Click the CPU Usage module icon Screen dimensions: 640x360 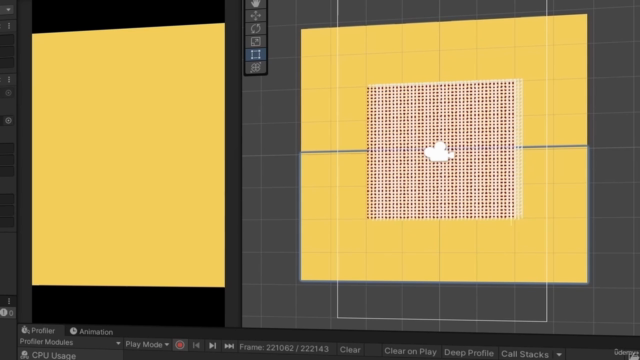coord(24,355)
